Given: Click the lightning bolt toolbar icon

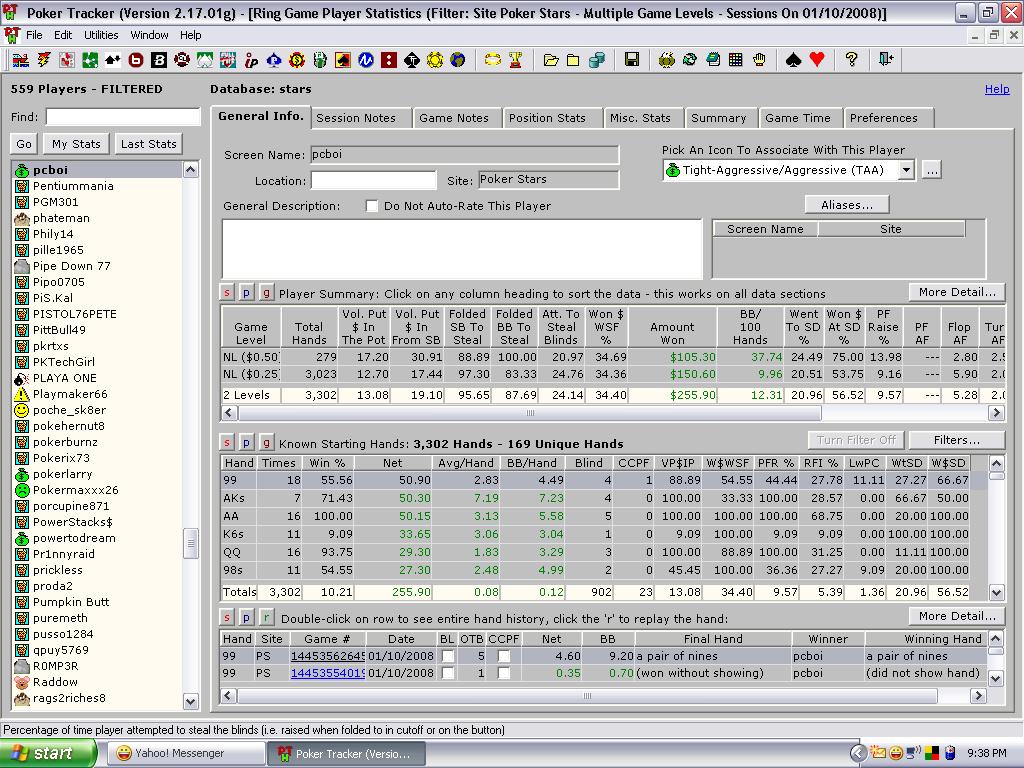Looking at the screenshot, I should 44,60.
